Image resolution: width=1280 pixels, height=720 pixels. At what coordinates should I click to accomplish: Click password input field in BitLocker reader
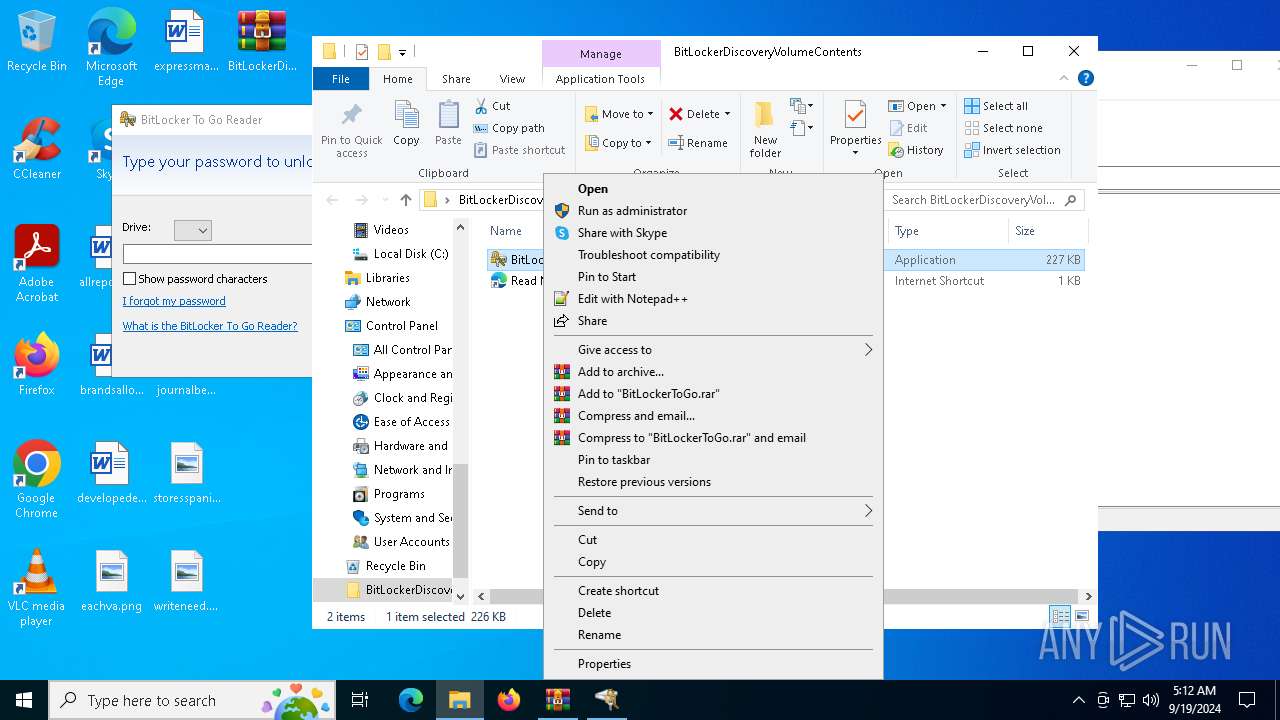(x=217, y=254)
